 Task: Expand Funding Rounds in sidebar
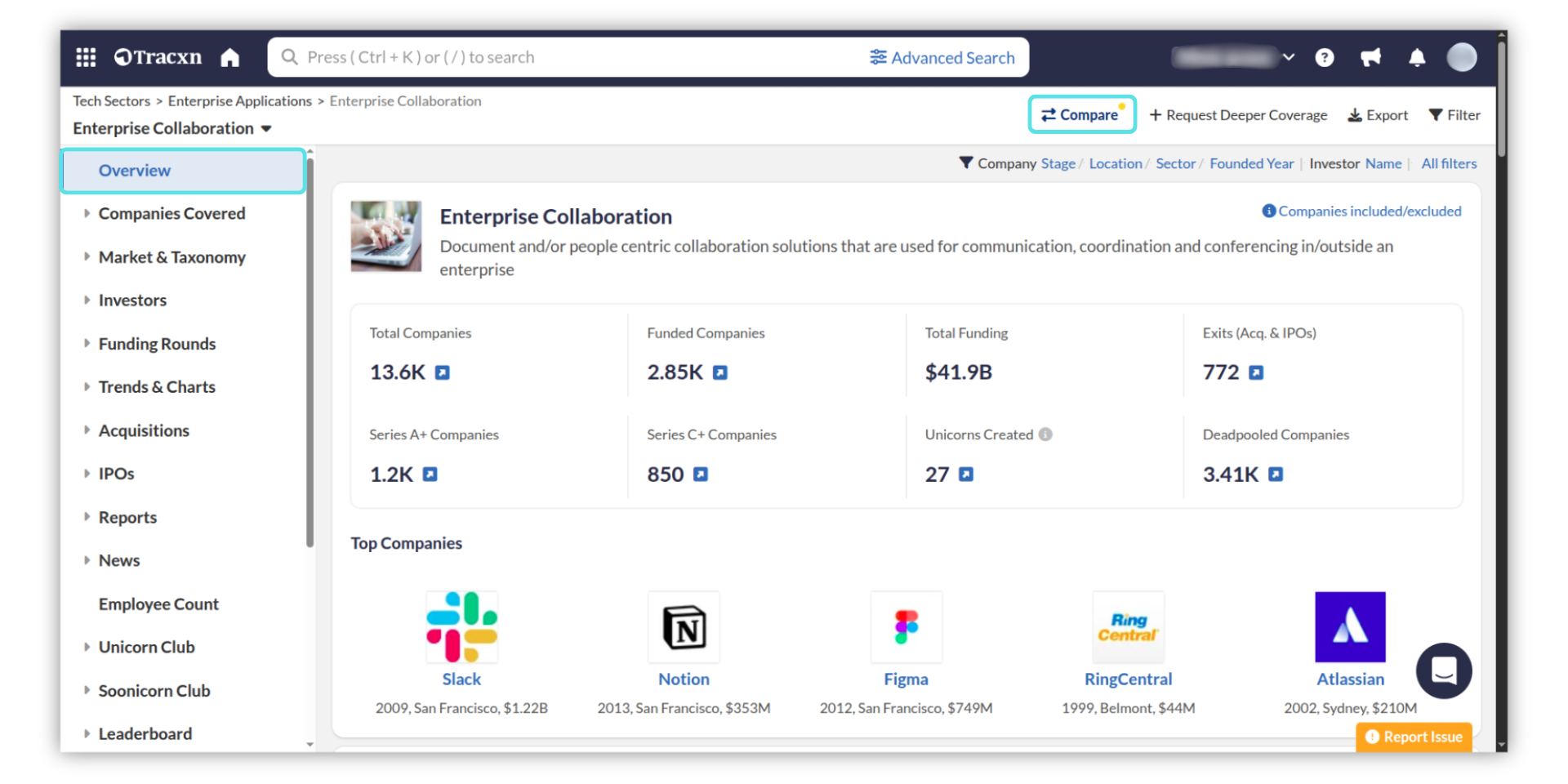(x=157, y=344)
